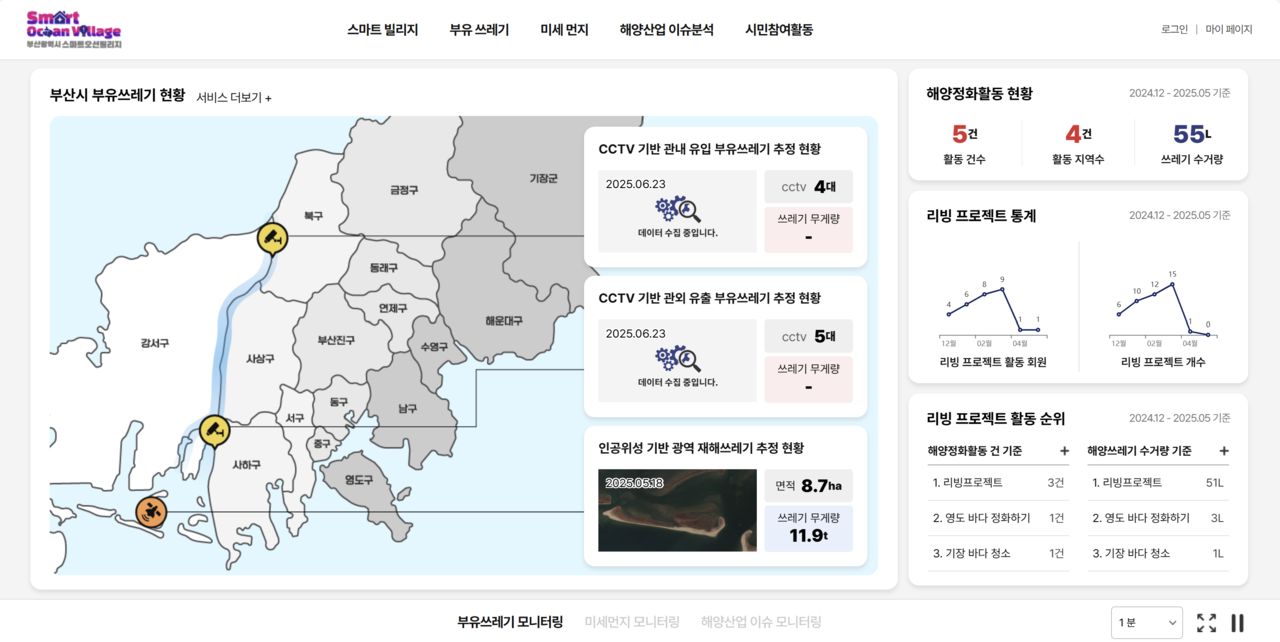
Task: Pause the auto-rotating dashboard slideshow
Action: (x=1237, y=623)
